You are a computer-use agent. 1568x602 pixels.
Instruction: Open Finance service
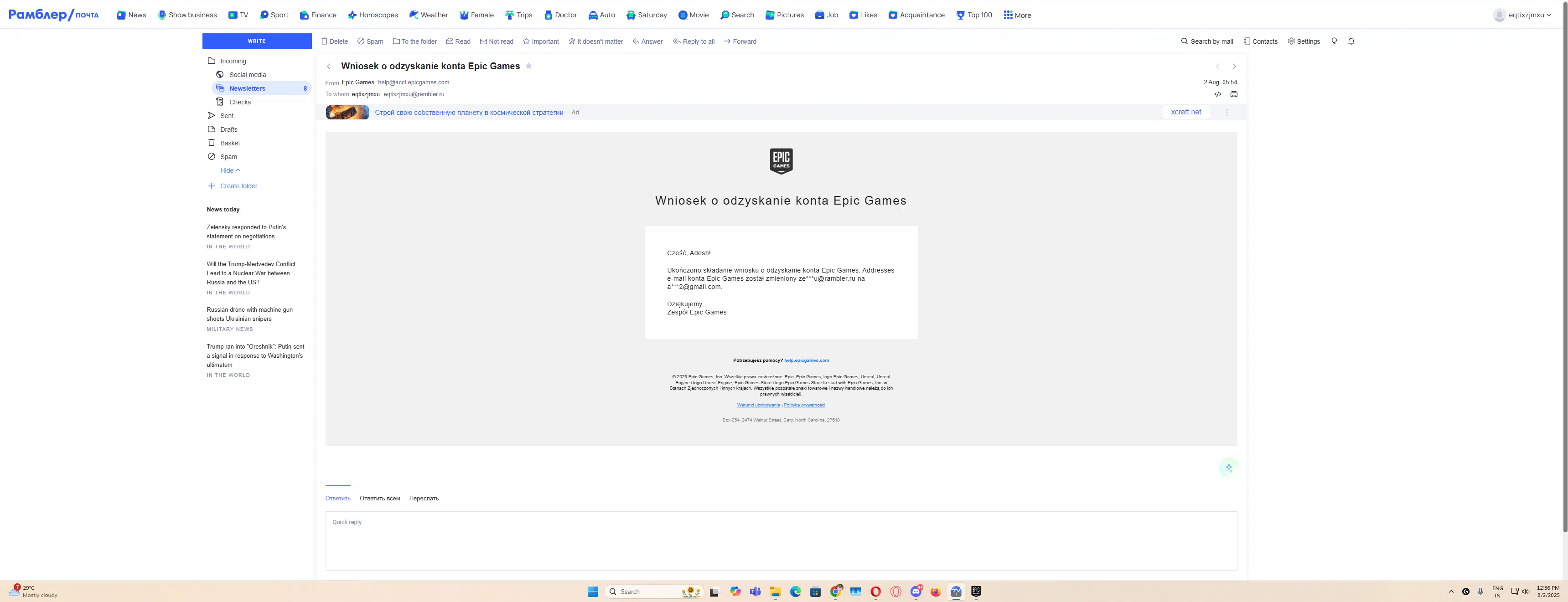pyautogui.click(x=318, y=15)
